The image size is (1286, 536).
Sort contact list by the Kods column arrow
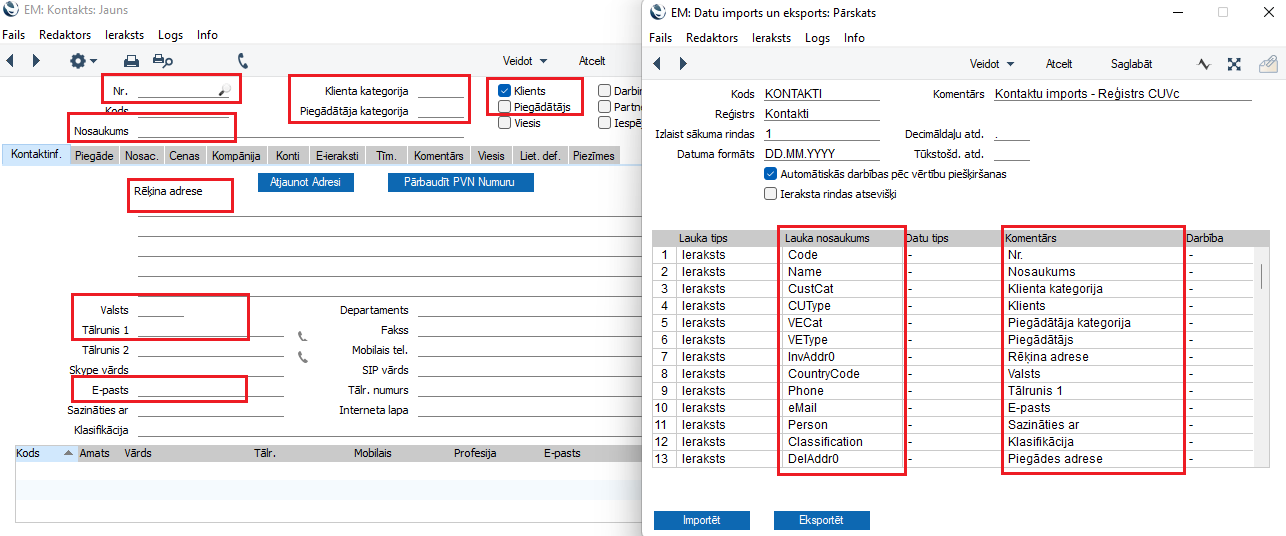click(x=69, y=453)
